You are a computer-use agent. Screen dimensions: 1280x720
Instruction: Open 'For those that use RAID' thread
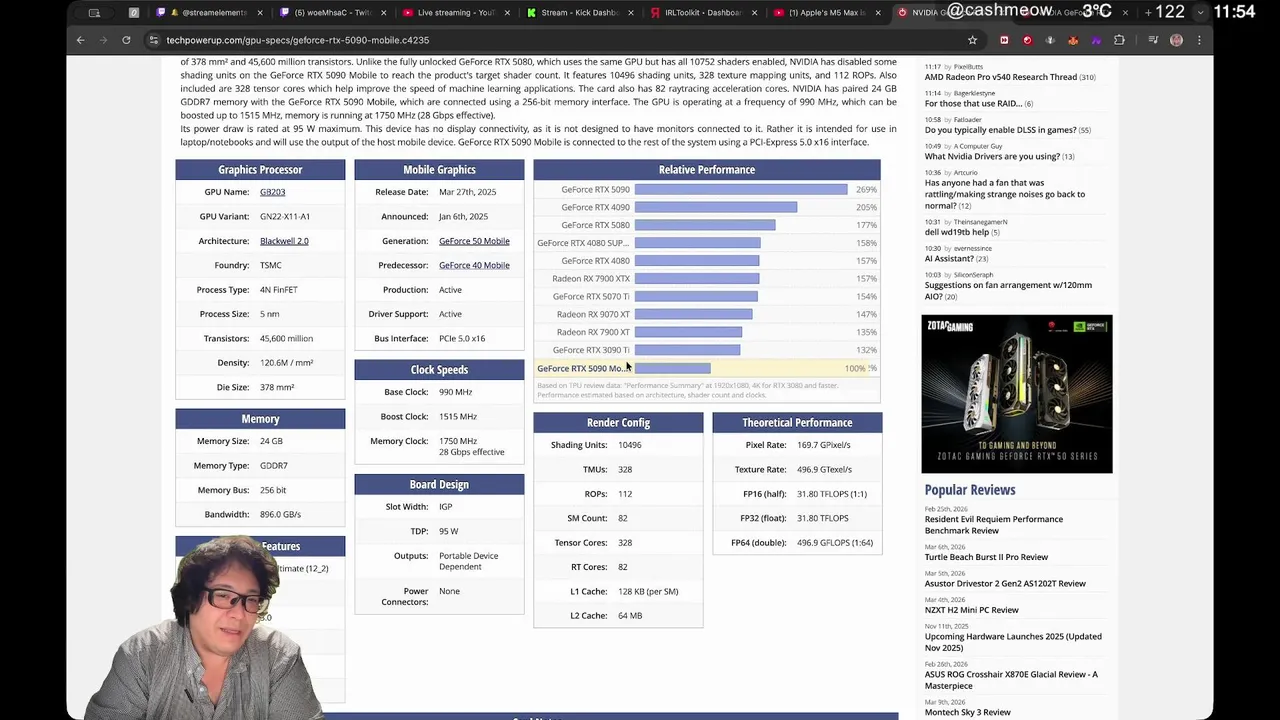pos(973,103)
